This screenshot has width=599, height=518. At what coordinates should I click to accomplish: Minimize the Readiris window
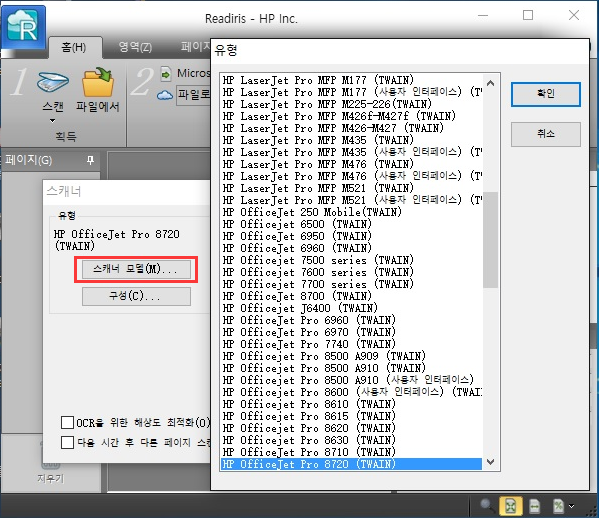coord(483,16)
